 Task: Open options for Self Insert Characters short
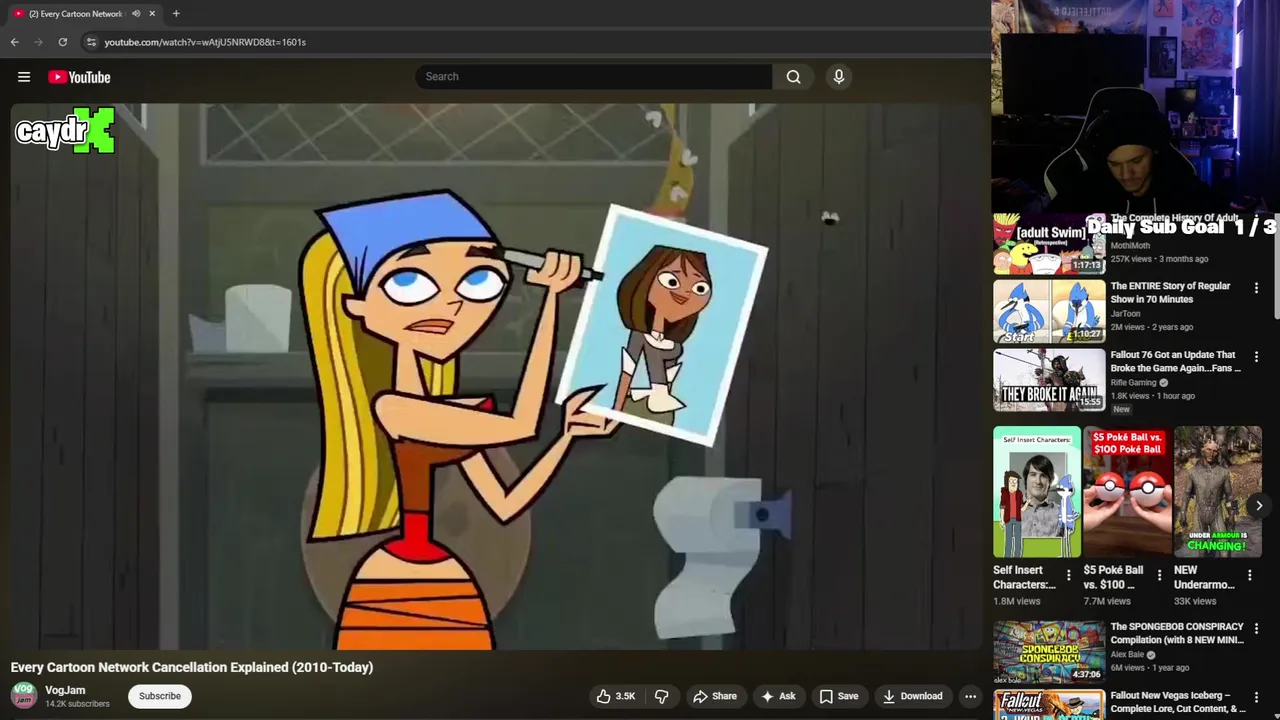(1068, 575)
